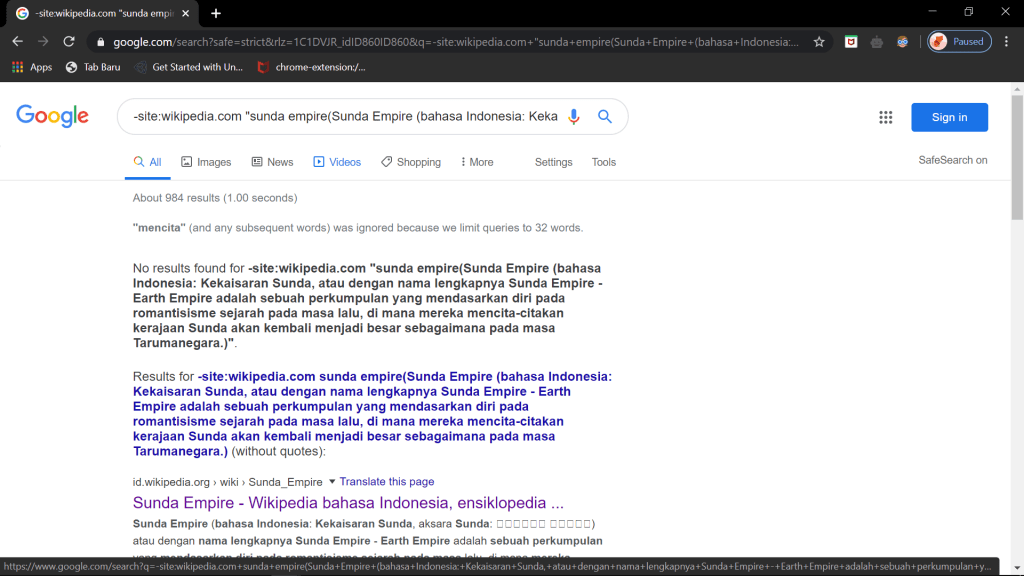Open the Sunda Empire Wikipedia result

[348, 502]
